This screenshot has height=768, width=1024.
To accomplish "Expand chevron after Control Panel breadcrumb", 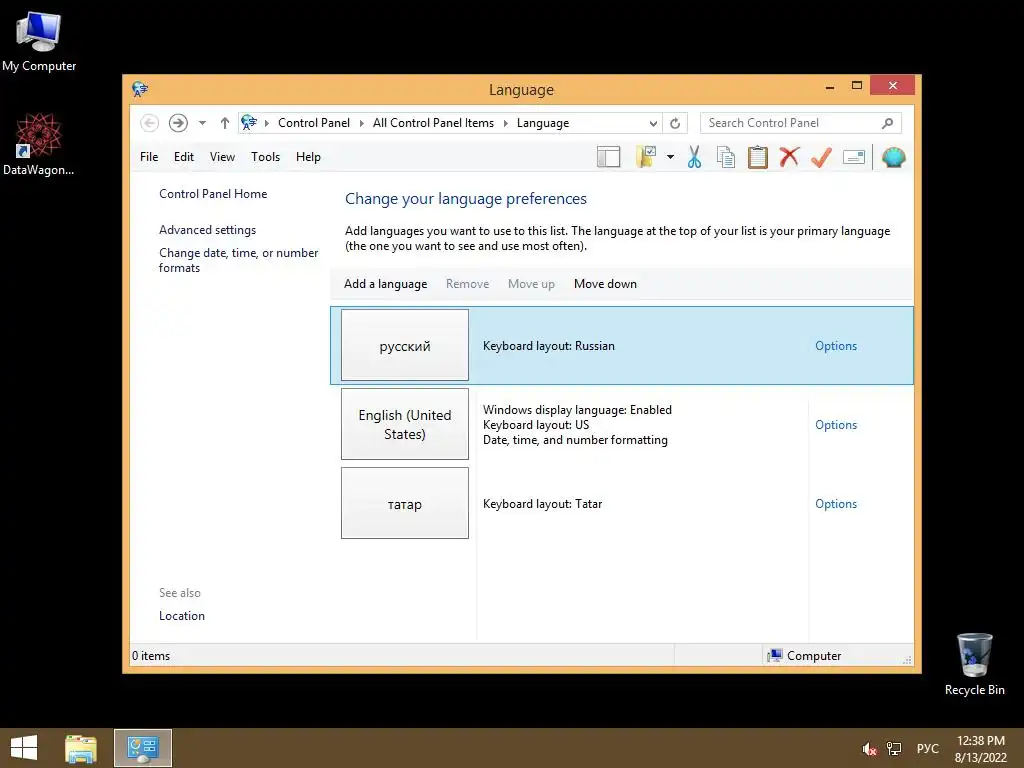I will [361, 123].
